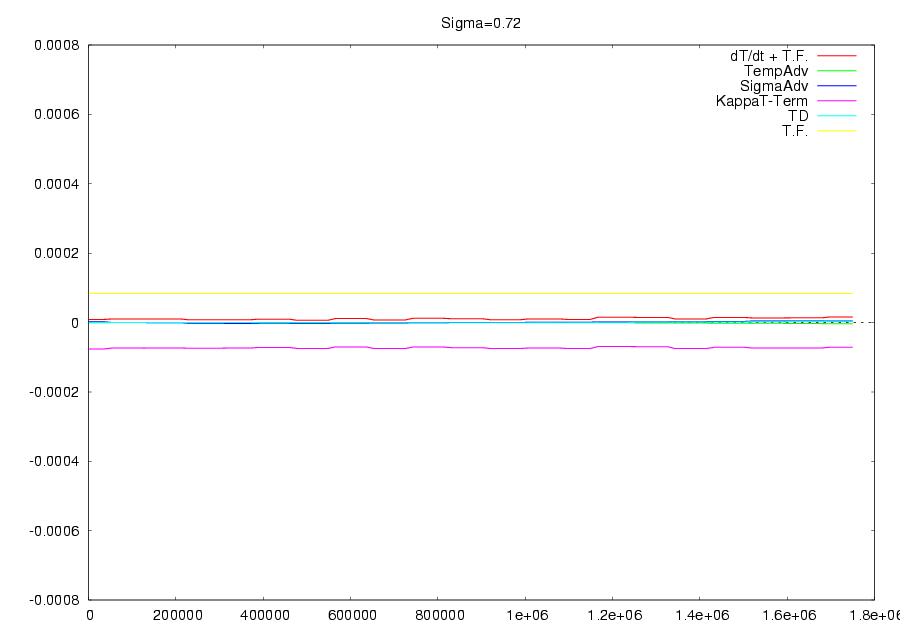Click the red dT/dt + T.F. legend line sample
900x630 pixels.
[837, 56]
